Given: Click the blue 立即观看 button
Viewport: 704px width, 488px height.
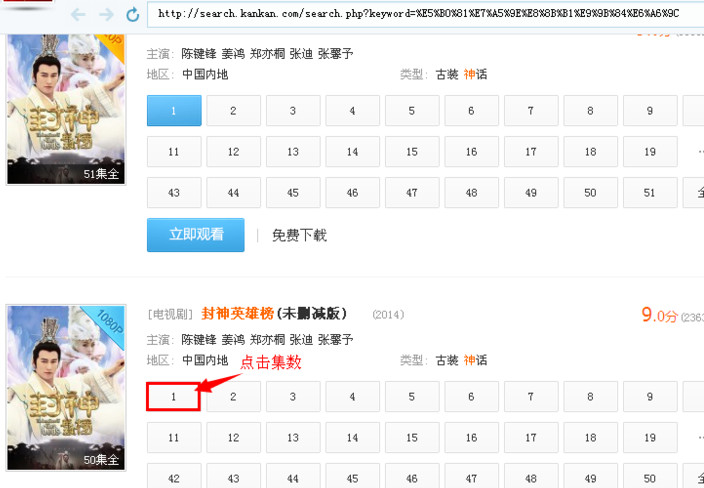Looking at the screenshot, I should [x=196, y=235].
